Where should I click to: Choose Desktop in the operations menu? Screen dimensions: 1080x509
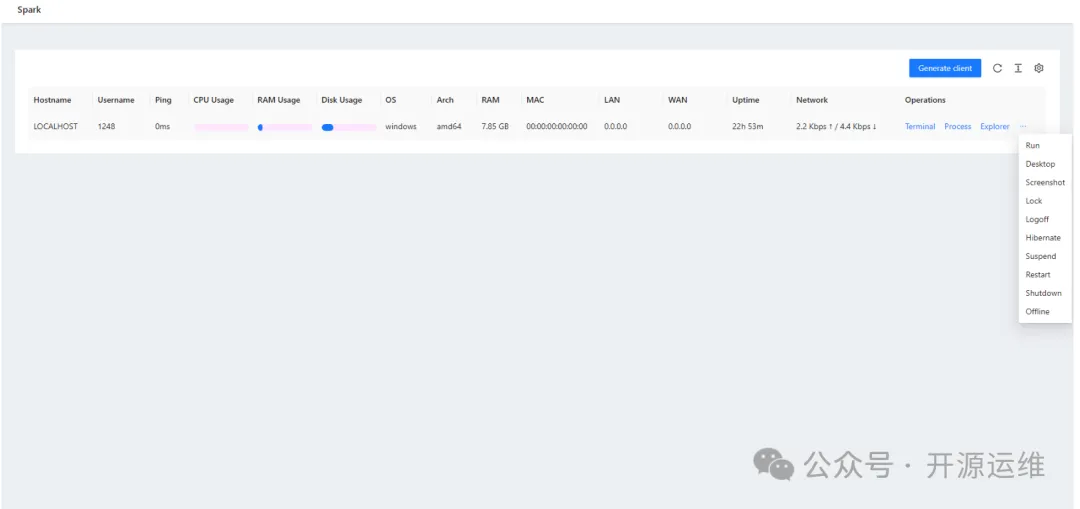[1040, 164]
